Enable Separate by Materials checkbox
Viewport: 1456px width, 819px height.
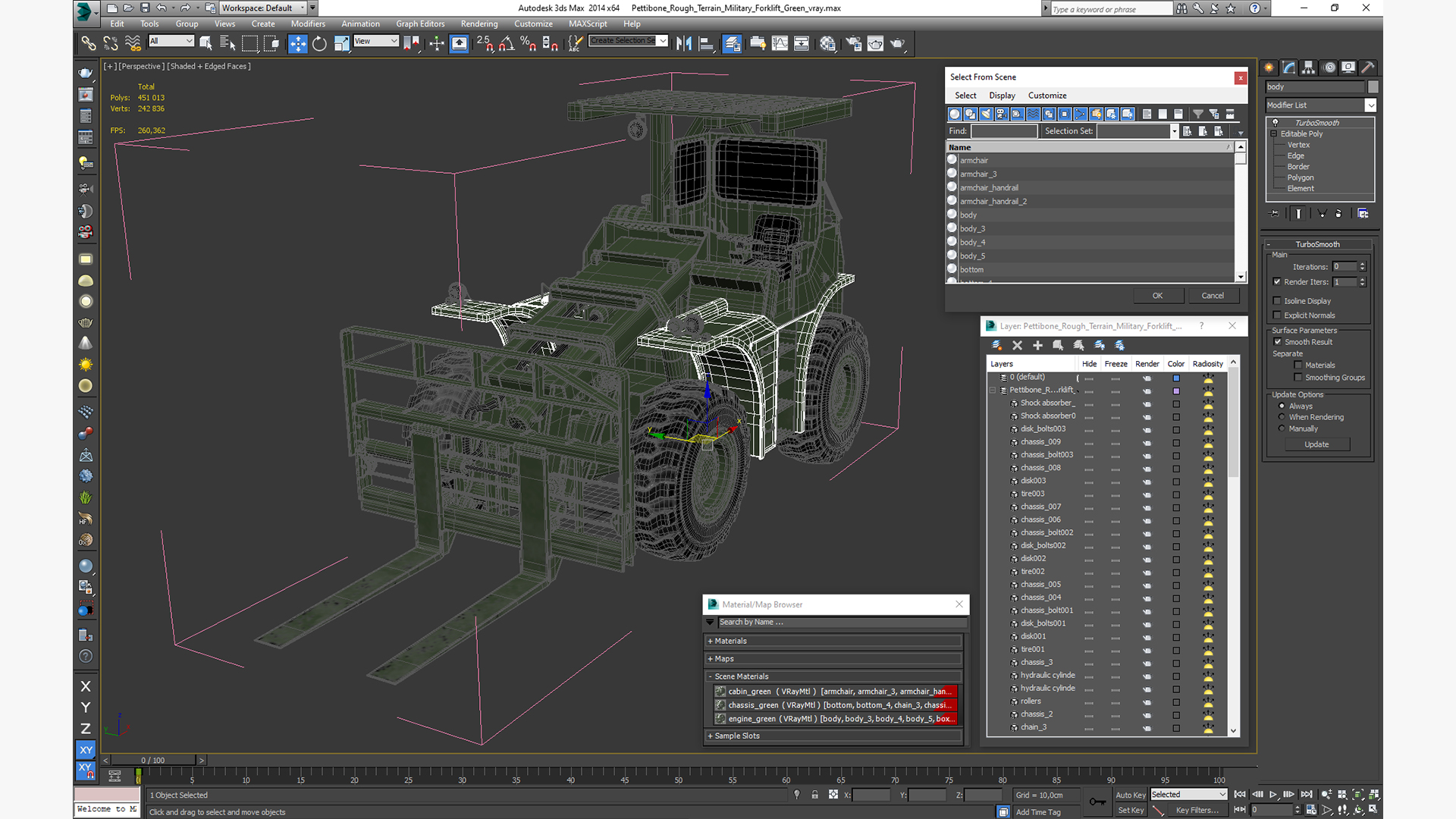pyautogui.click(x=1298, y=366)
